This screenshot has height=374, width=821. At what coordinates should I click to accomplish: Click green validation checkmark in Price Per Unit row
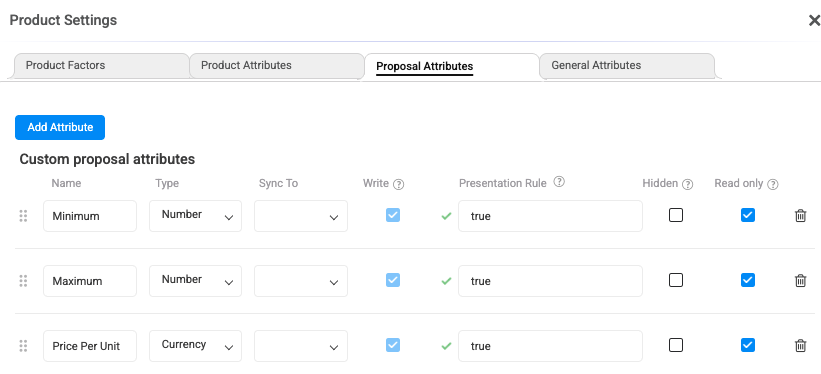[446, 346]
